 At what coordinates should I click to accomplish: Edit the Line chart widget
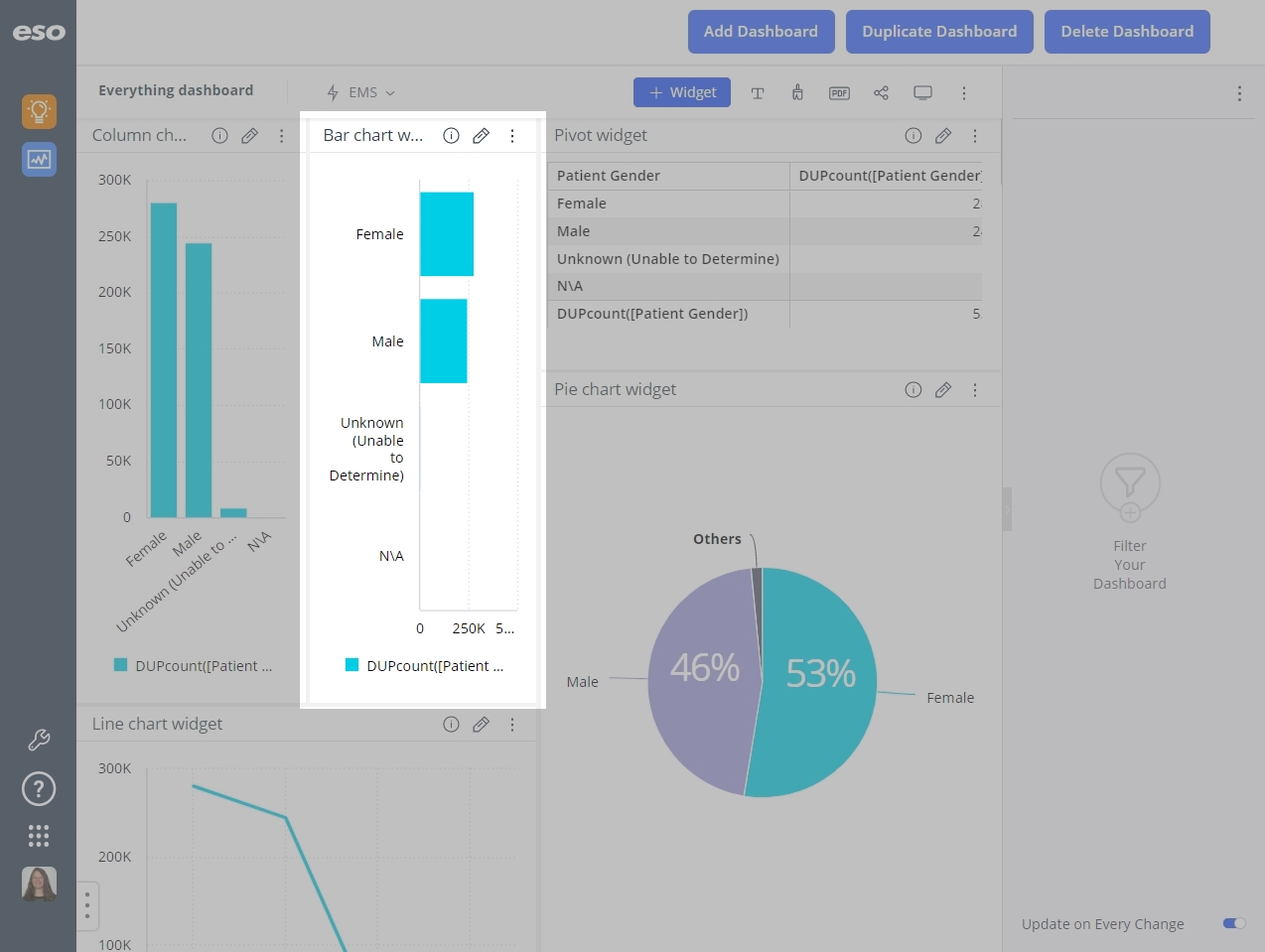pos(481,725)
